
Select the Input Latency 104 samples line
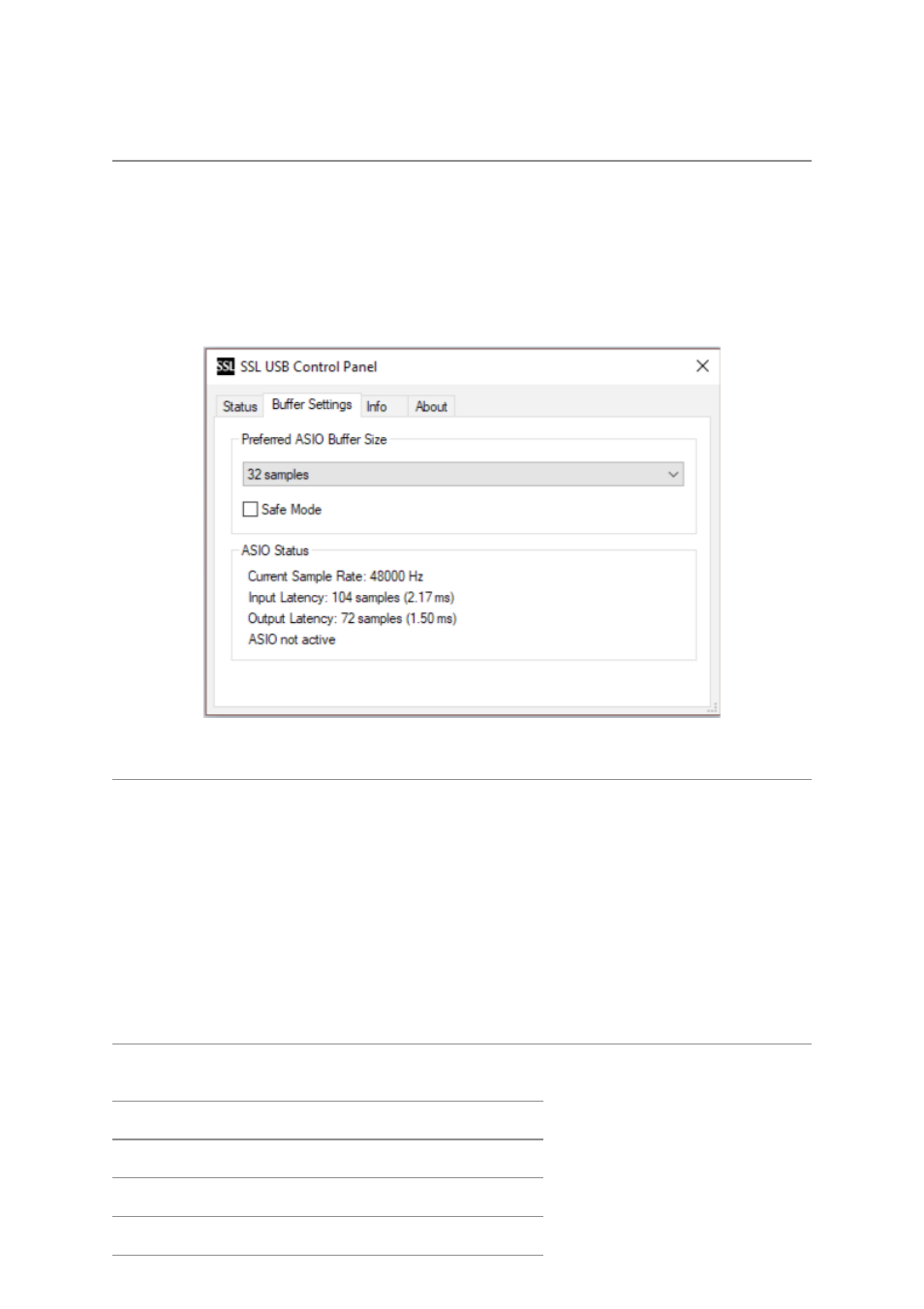[x=351, y=597]
